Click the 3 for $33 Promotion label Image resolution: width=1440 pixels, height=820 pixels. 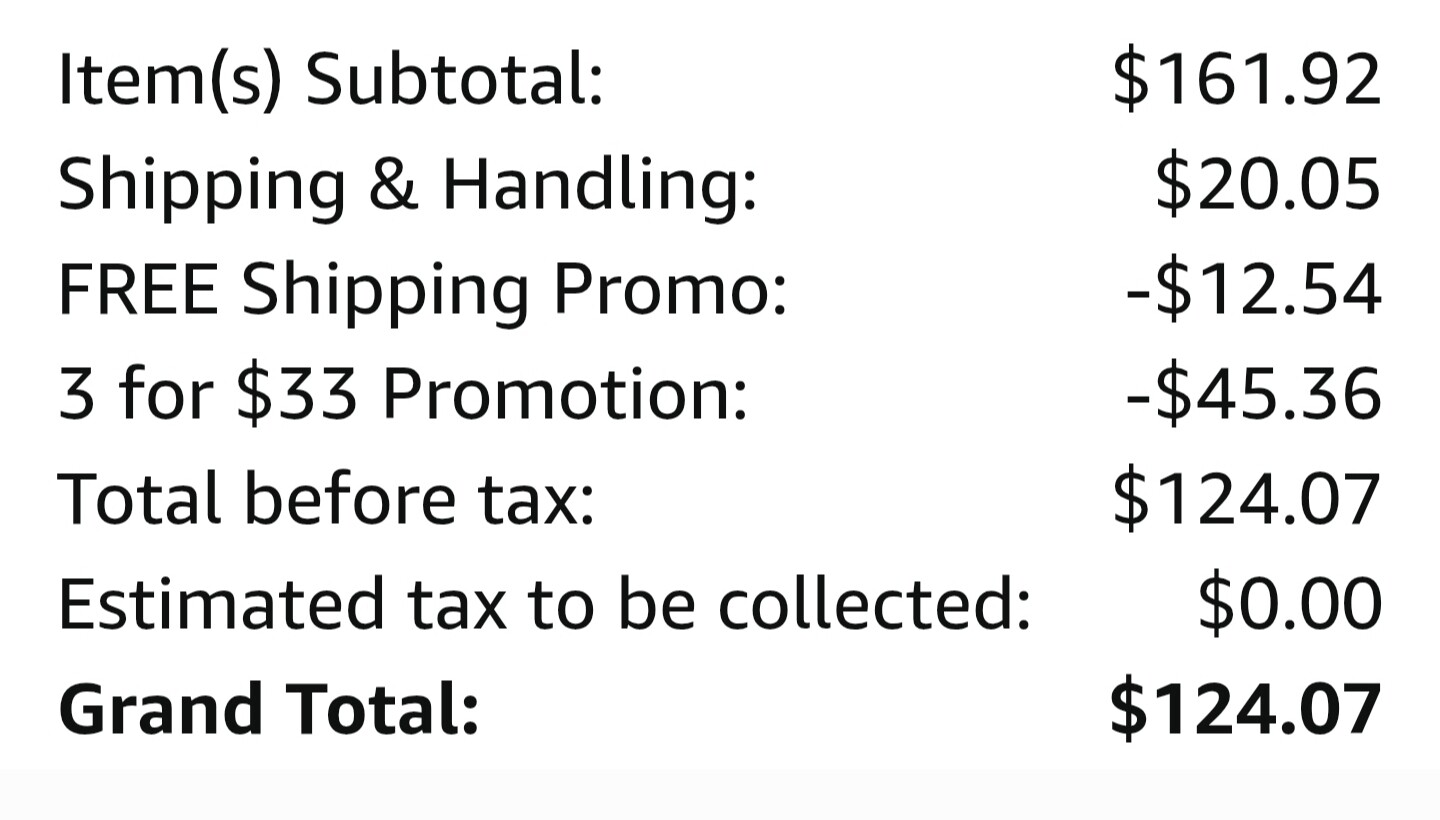[x=403, y=394]
